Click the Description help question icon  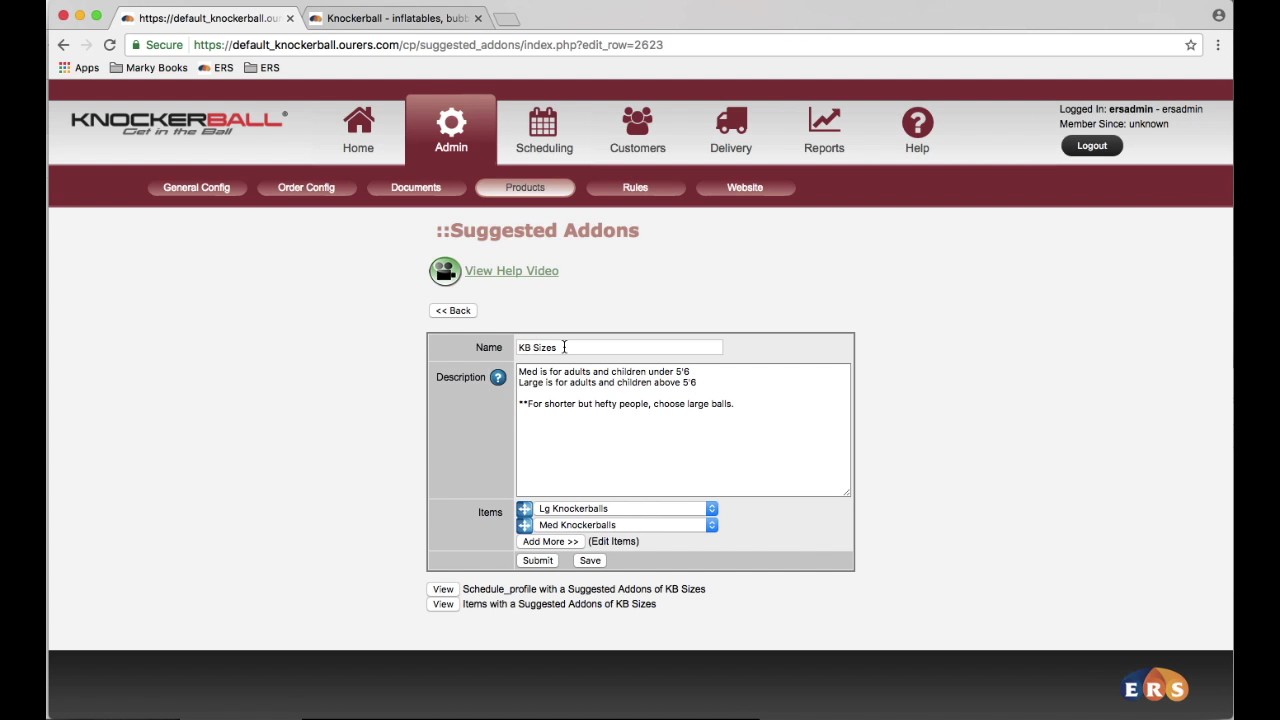coord(498,378)
